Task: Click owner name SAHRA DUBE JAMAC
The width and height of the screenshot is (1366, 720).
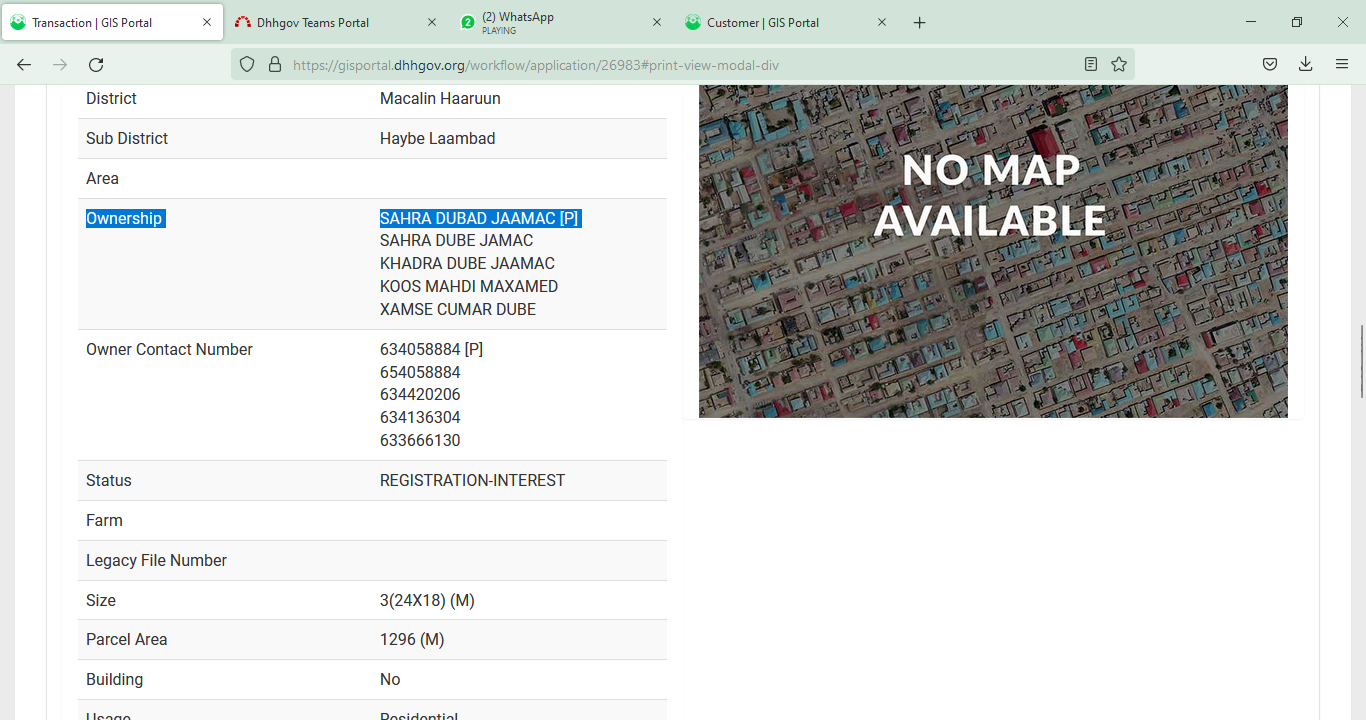Action: (x=456, y=241)
